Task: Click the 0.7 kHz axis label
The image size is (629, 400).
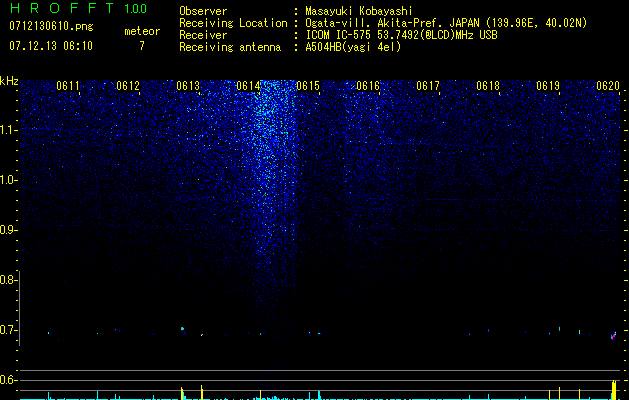Action: (7, 330)
